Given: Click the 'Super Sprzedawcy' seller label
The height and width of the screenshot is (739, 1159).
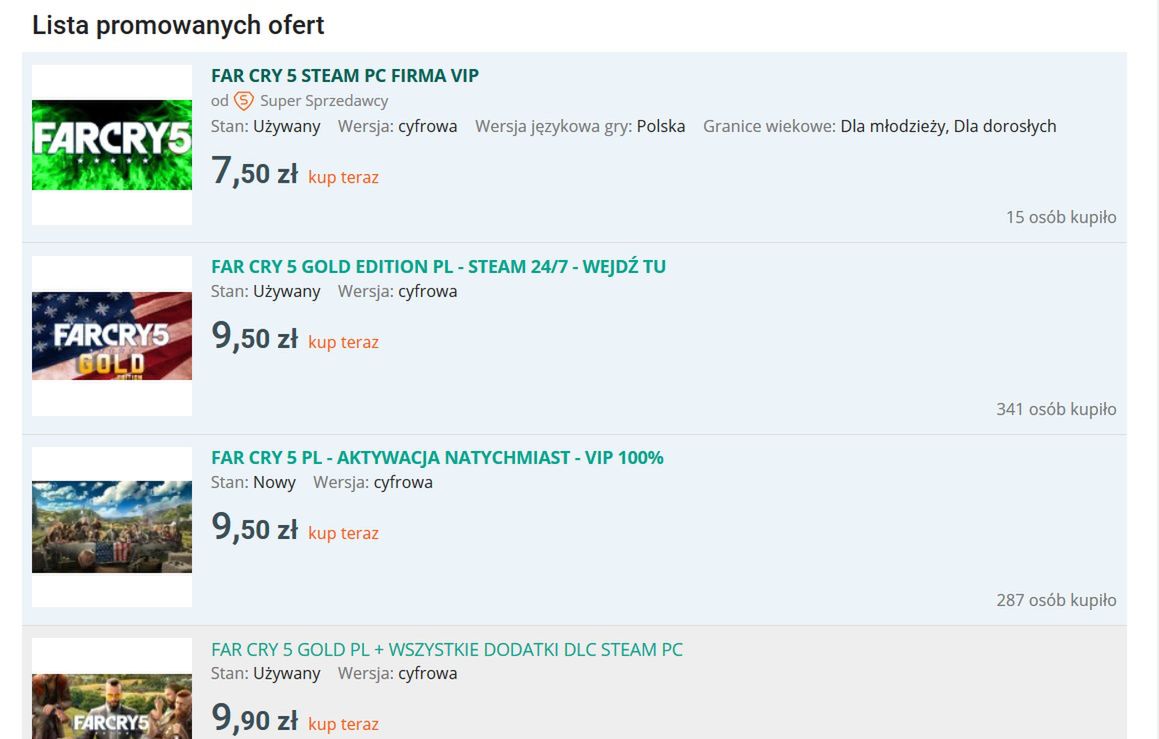Looking at the screenshot, I should tap(324, 101).
